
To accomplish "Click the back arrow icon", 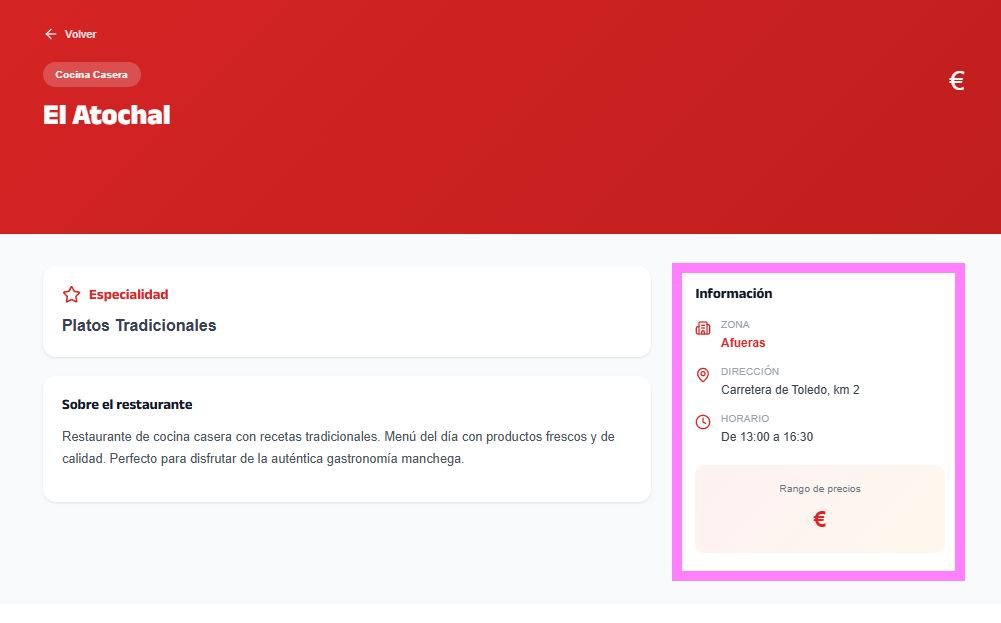I will click(50, 34).
